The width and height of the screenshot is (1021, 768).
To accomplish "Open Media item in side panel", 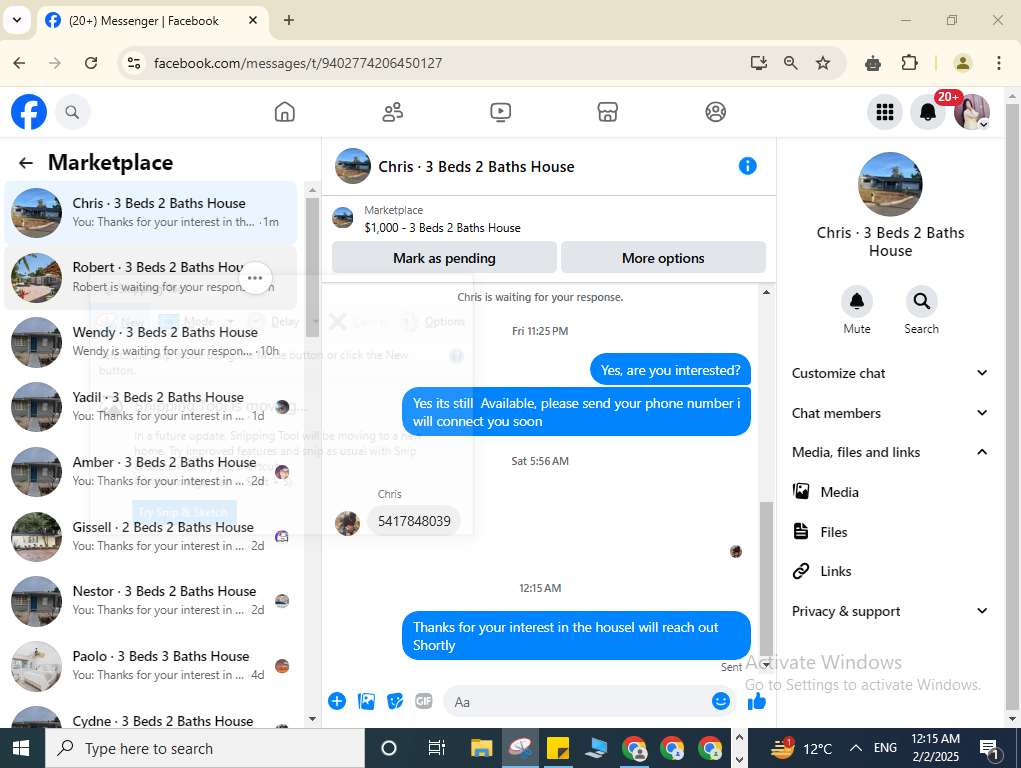I will [890, 492].
